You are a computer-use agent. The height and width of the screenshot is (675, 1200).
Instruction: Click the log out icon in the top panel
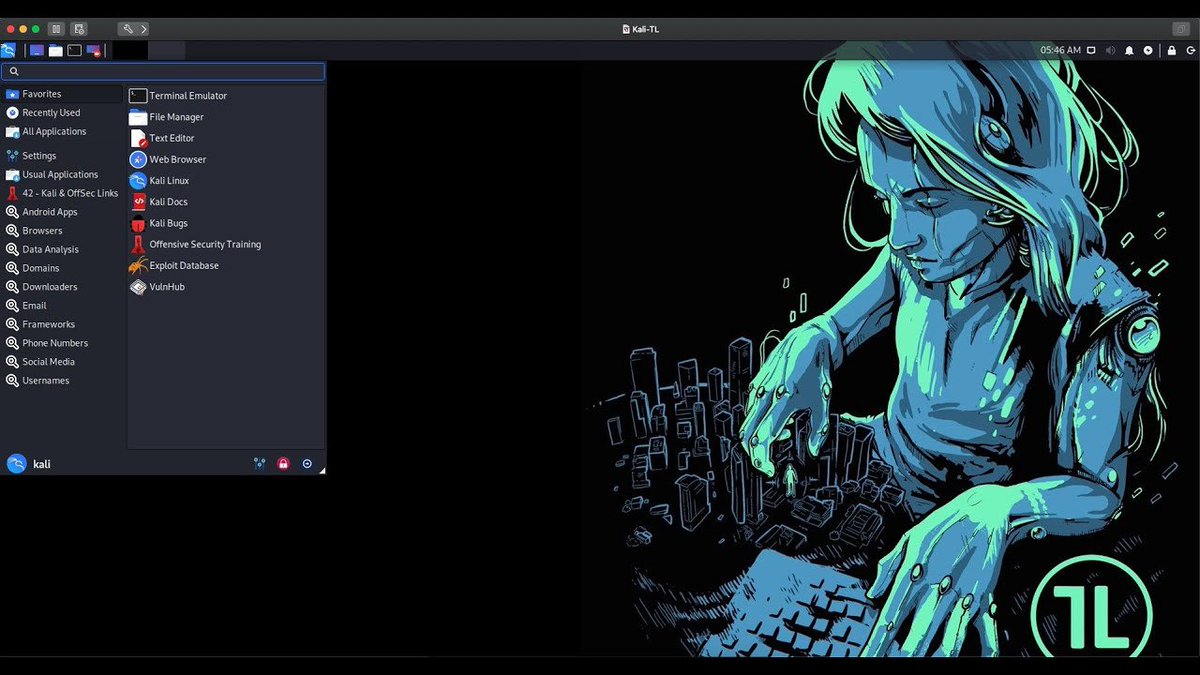coord(1190,50)
